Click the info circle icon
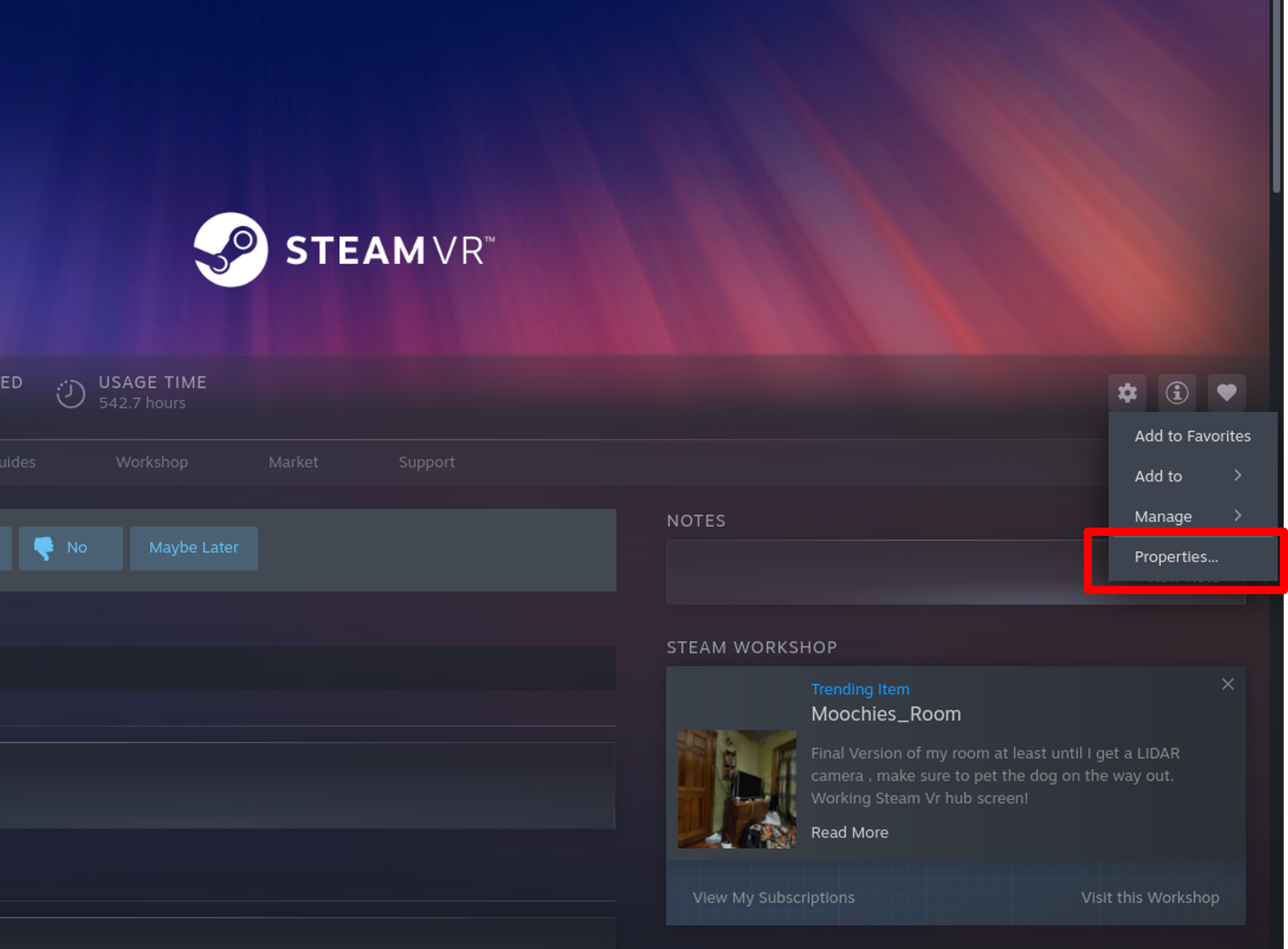Image resolution: width=1288 pixels, height=949 pixels. [x=1177, y=393]
